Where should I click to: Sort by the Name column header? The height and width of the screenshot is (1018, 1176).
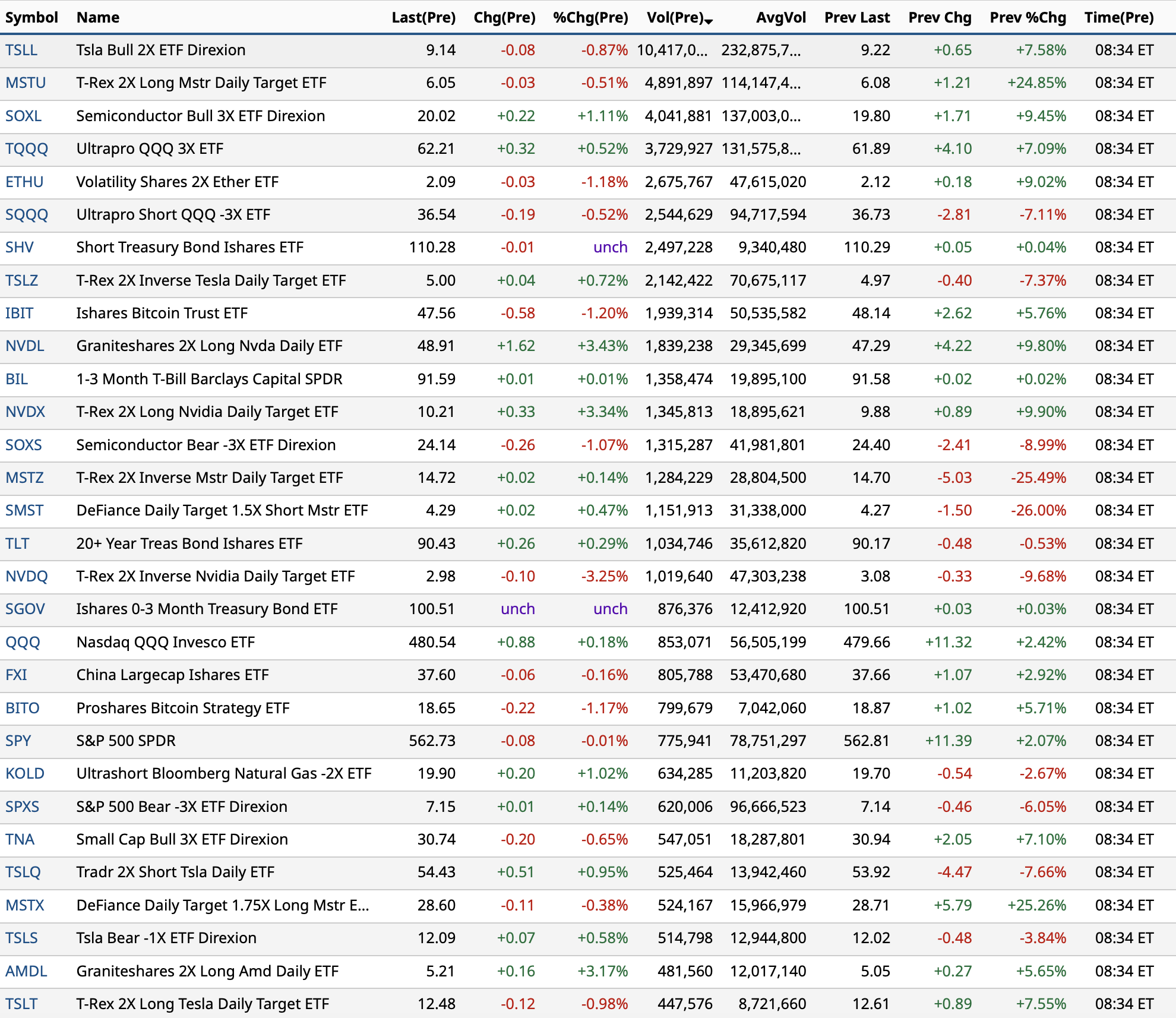98,17
